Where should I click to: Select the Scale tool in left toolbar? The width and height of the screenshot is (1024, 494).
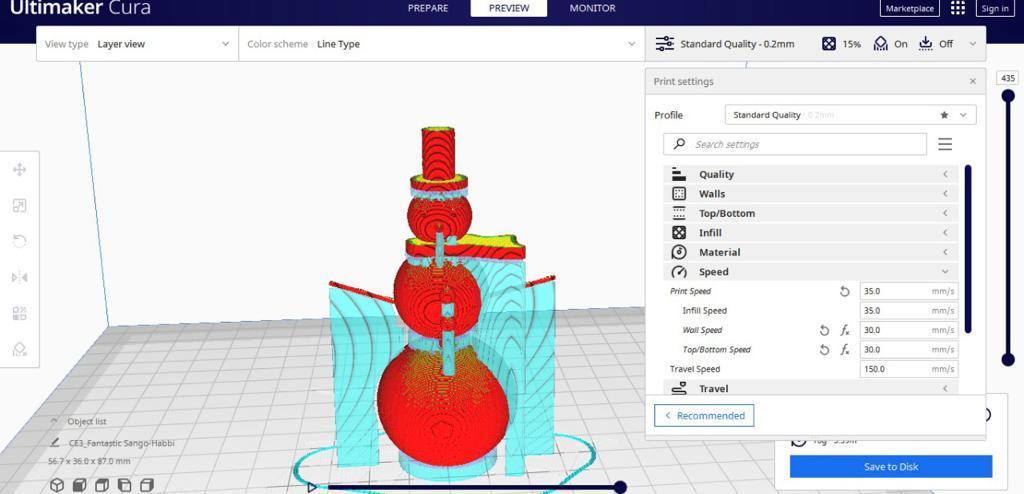(x=20, y=206)
